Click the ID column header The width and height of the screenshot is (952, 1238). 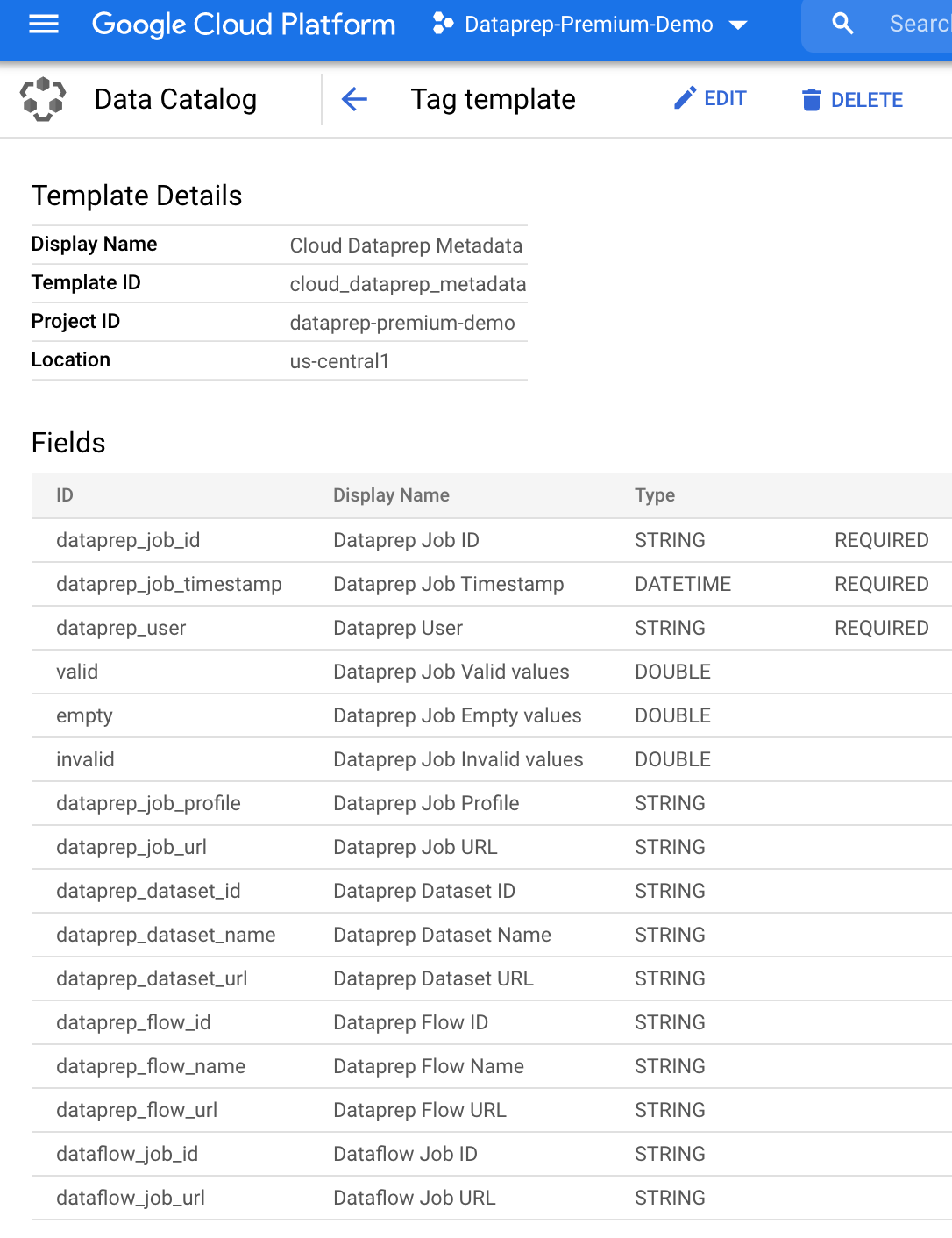coord(65,495)
